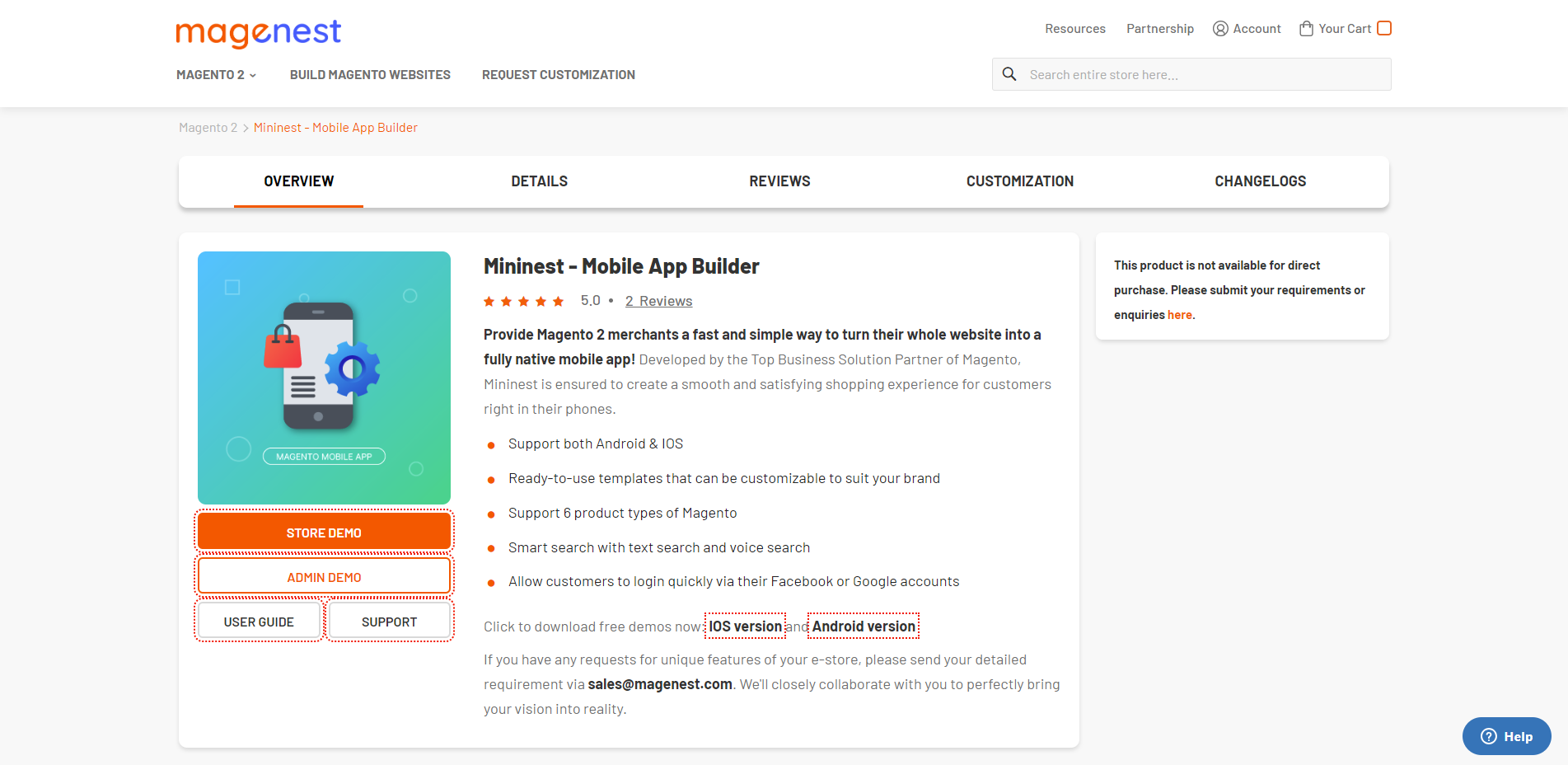Click the cart item counter box
Image resolution: width=1568 pixels, height=765 pixels.
point(1384,28)
